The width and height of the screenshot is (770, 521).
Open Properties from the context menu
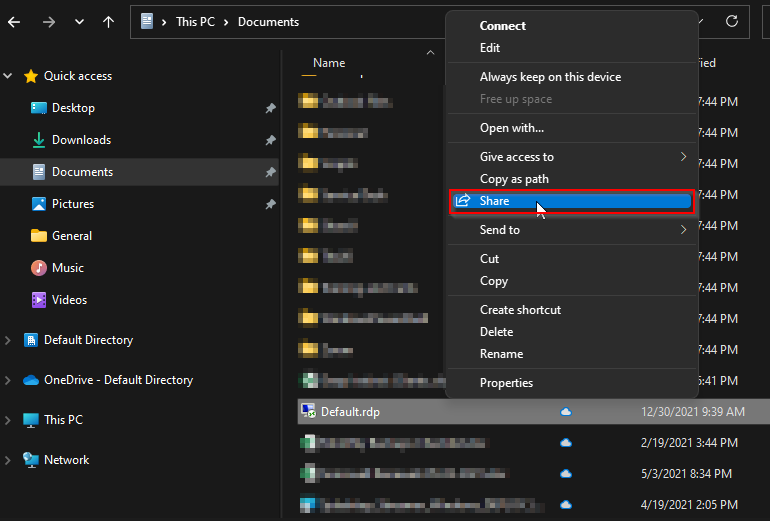pos(572,383)
